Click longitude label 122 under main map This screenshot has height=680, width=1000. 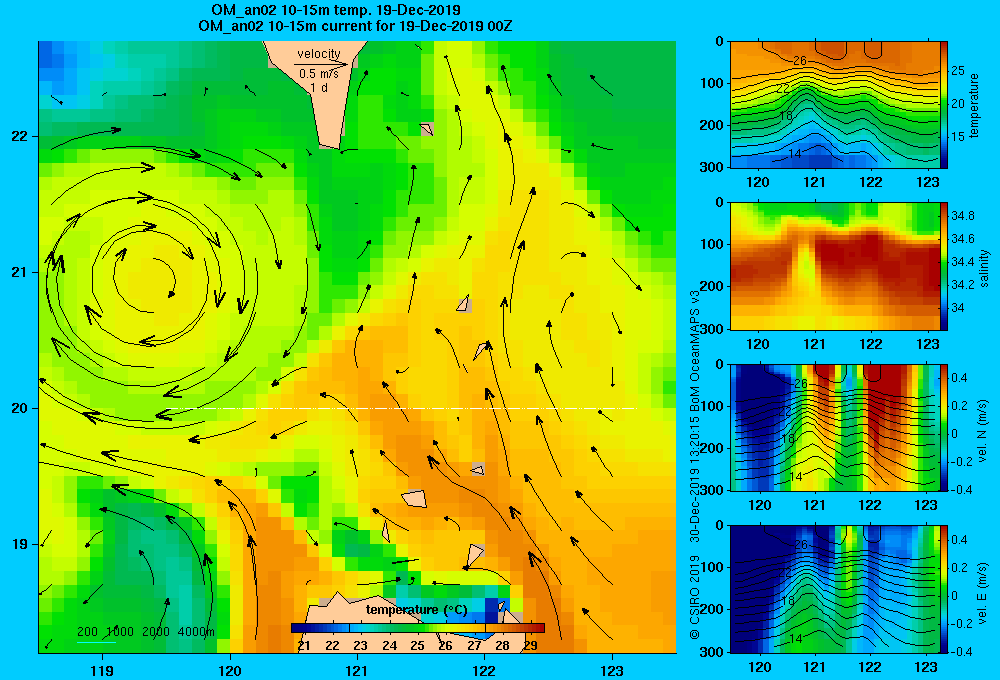tap(485, 670)
